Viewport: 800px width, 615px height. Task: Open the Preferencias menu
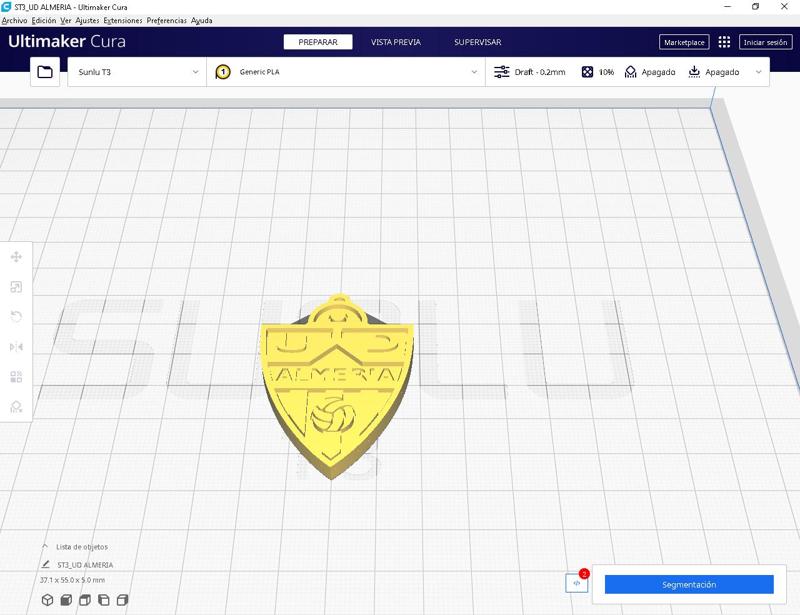coord(167,20)
